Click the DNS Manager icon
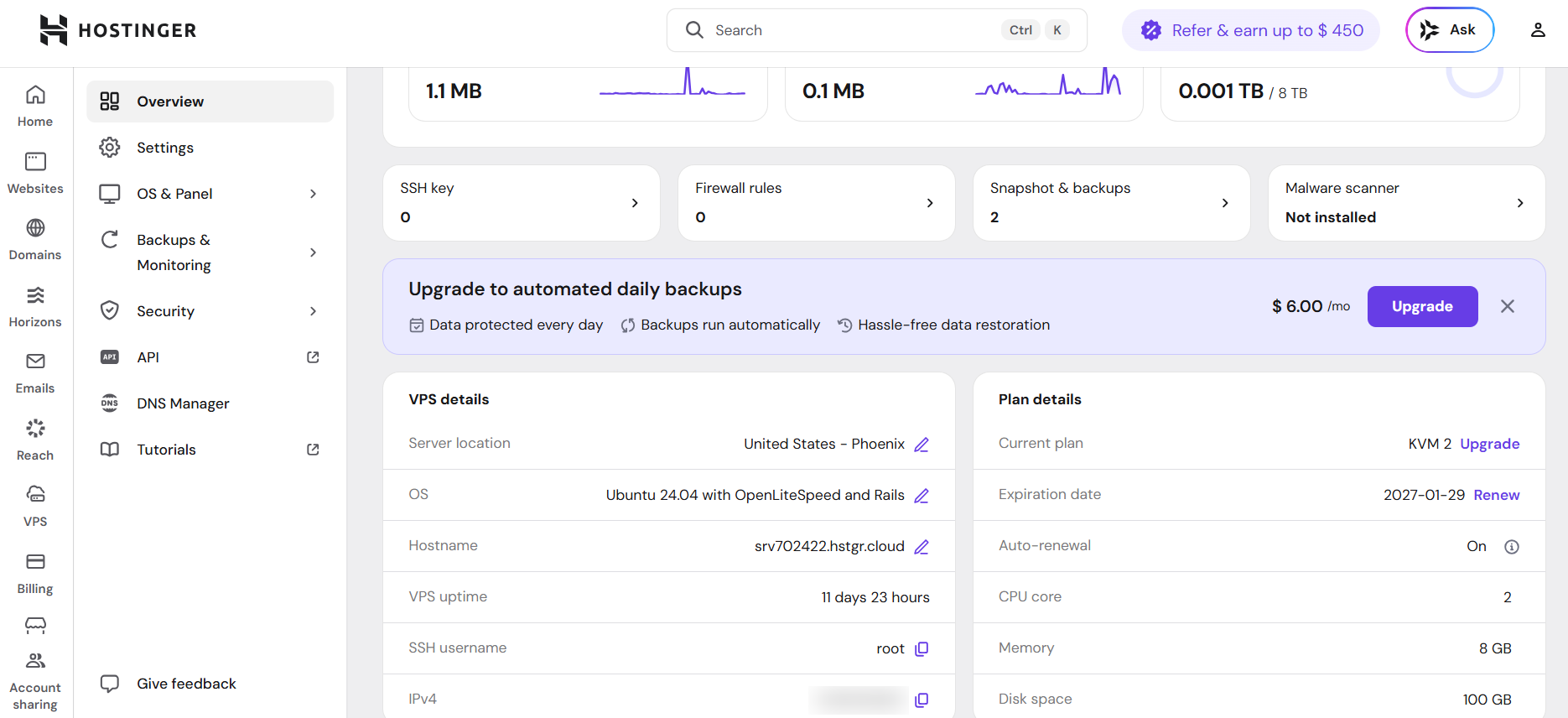1568x718 pixels. click(110, 403)
